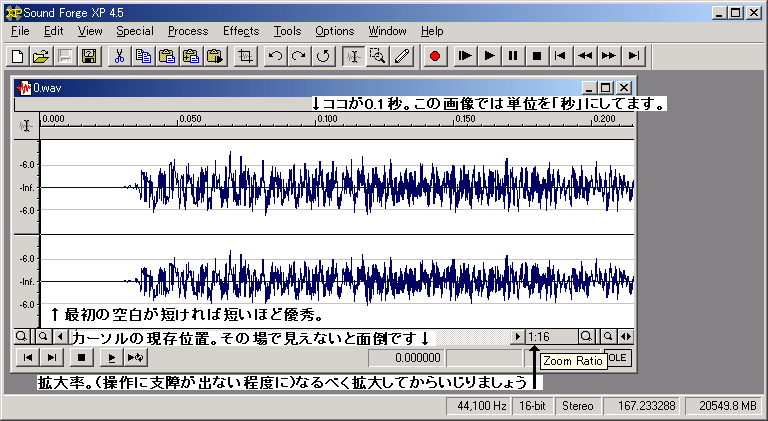Screen dimensions: 768x421
Task: Select the Pencil tool in the toolbar
Action: point(402,56)
